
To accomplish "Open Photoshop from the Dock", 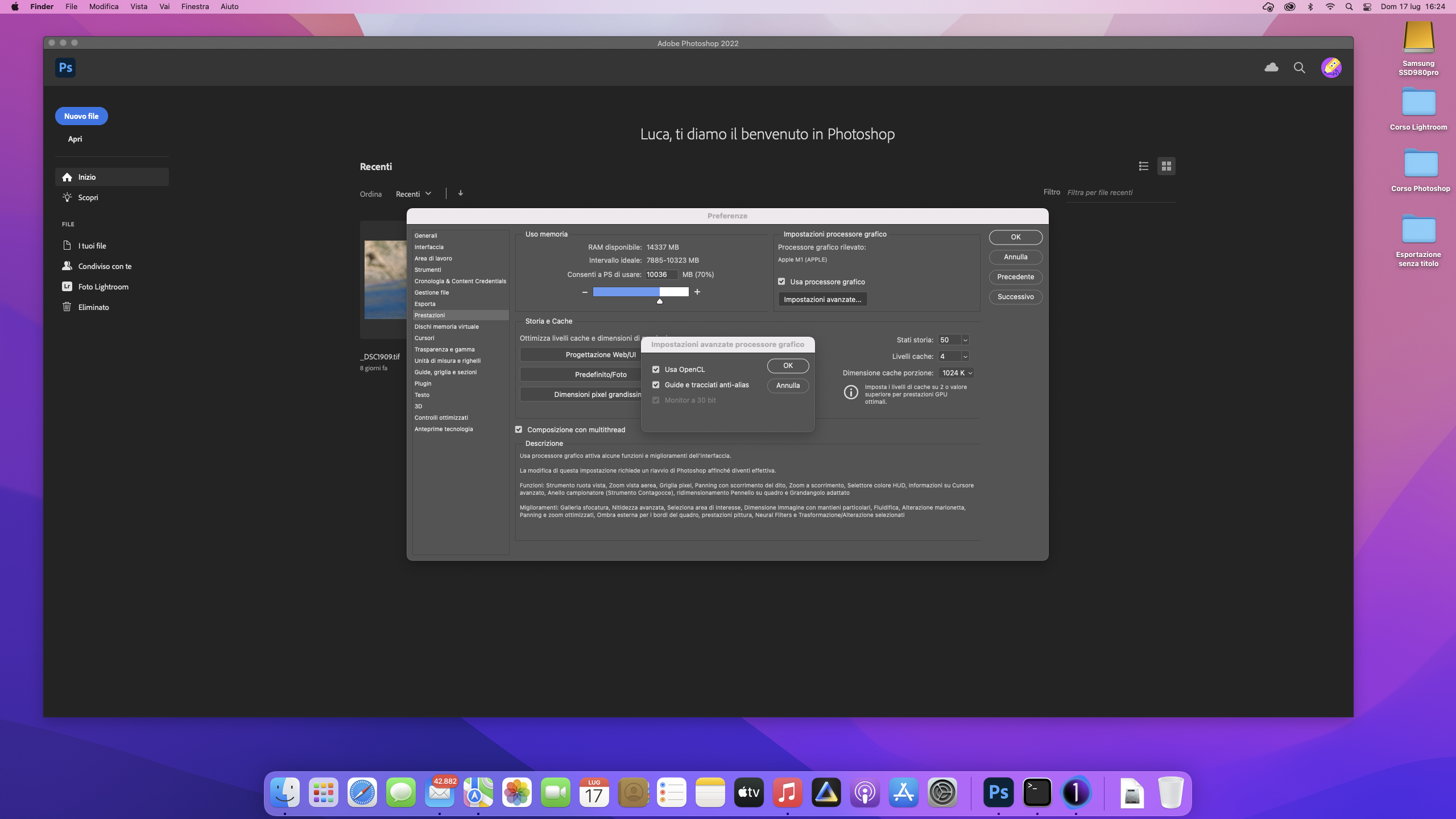I will [998, 792].
